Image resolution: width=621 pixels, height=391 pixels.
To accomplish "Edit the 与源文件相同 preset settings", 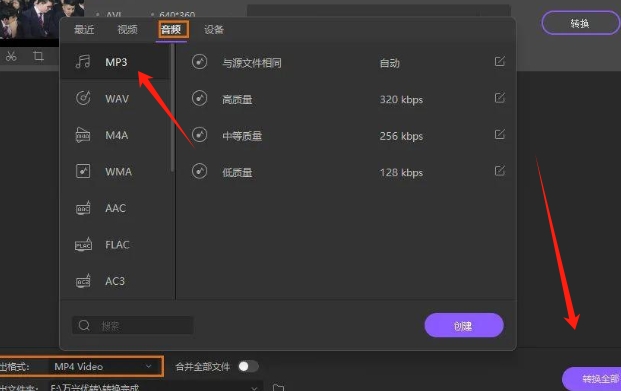I will click(x=499, y=61).
